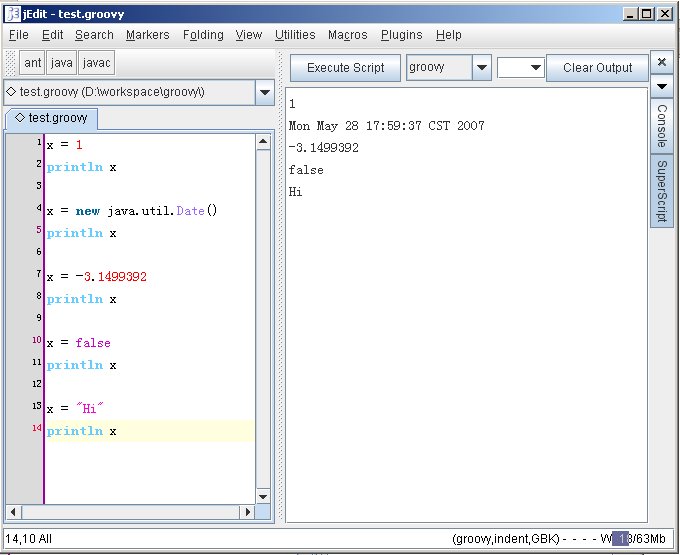Open the Search menu
680x555 pixels.
[94, 35]
